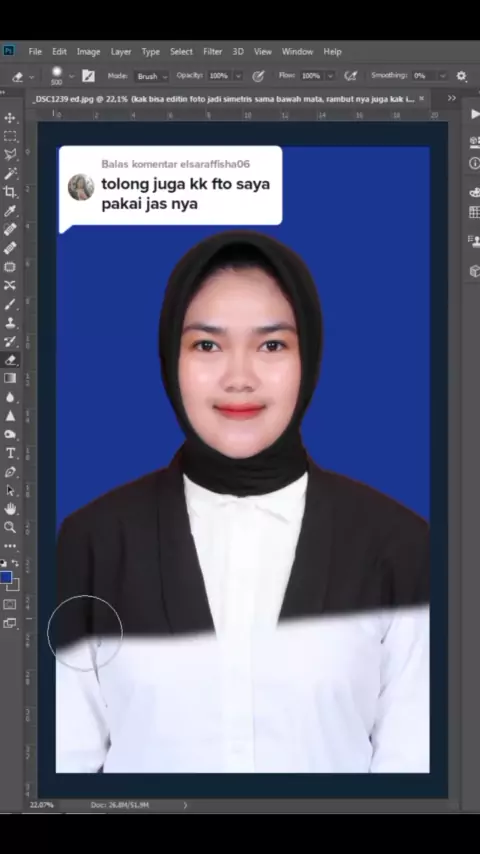Select the Eyedropper tool

click(10, 211)
